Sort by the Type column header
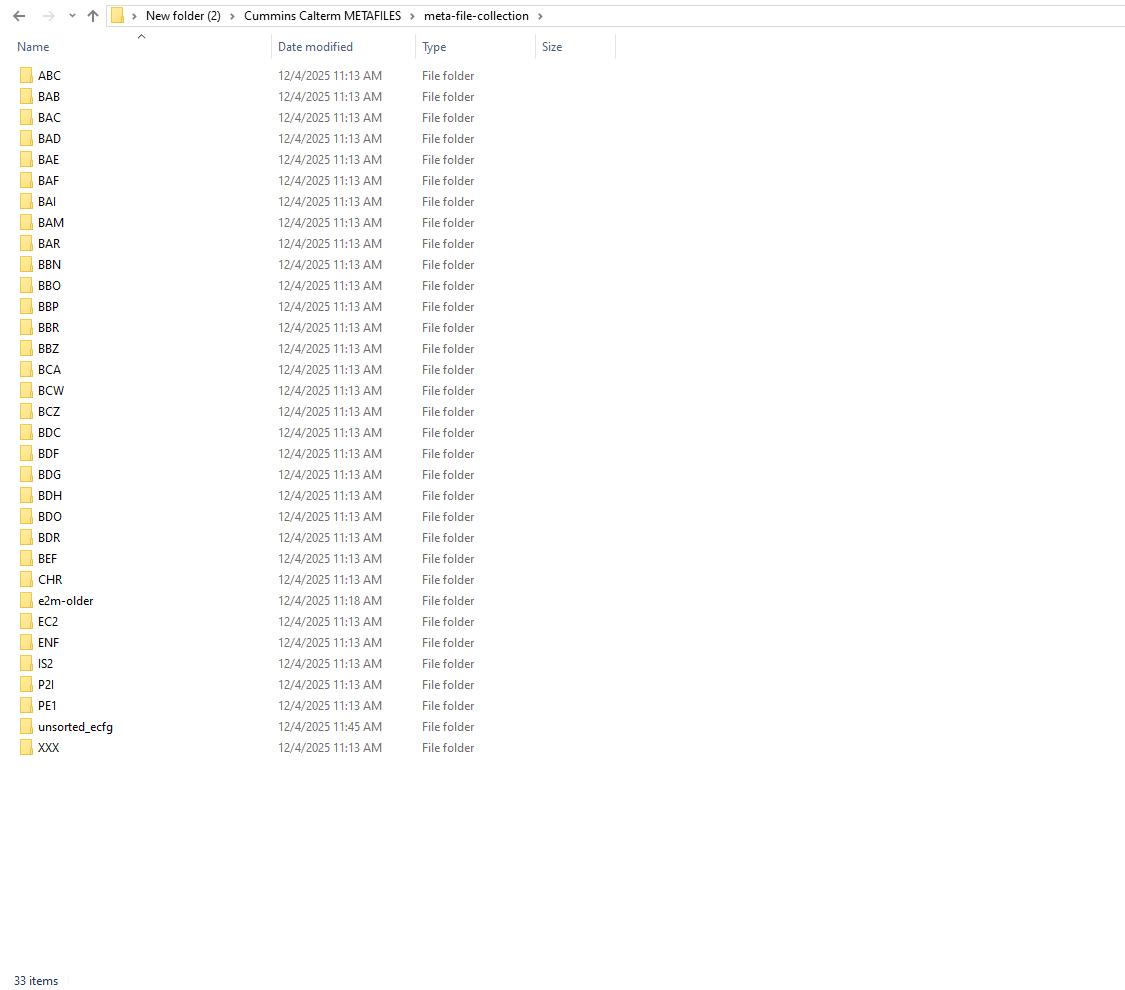The image size is (1125, 990). coord(434,47)
